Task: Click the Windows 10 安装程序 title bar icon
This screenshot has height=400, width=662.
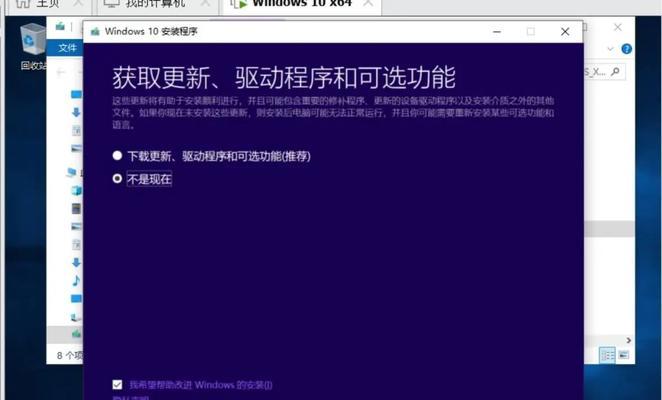Action: click(95, 32)
